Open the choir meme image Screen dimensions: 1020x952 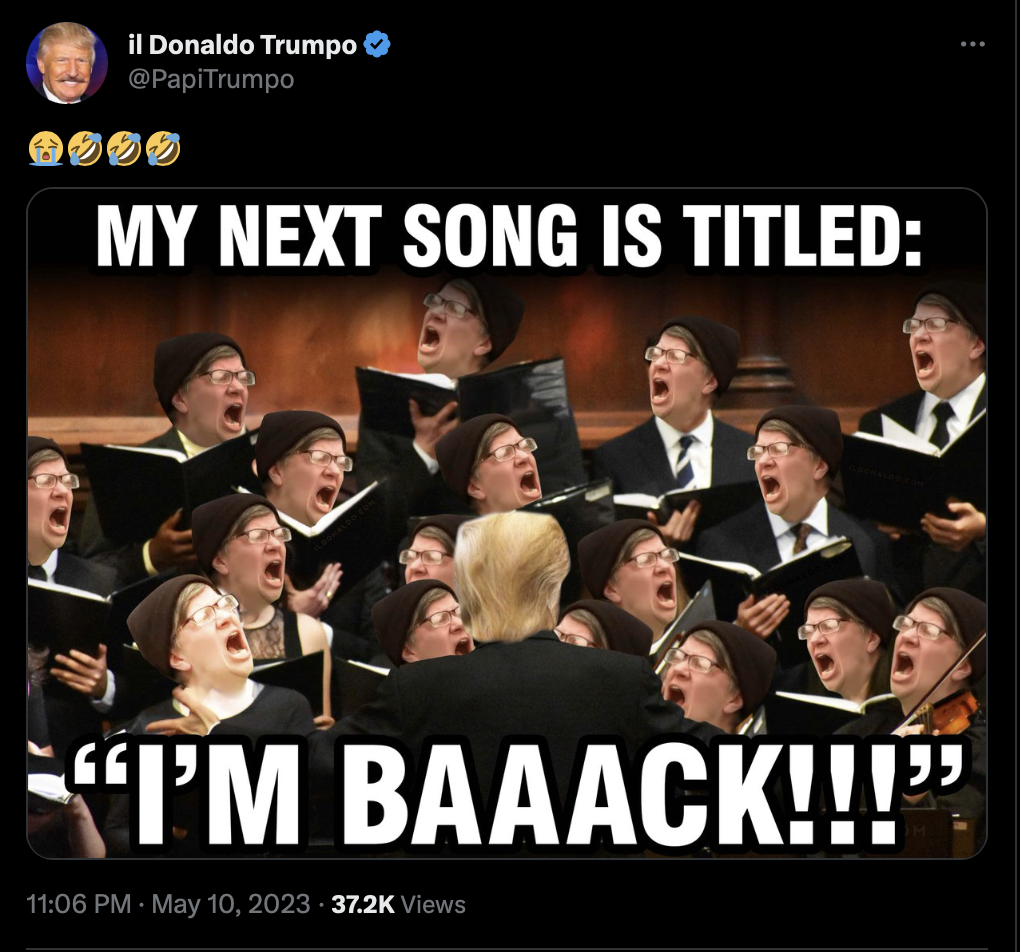click(507, 523)
